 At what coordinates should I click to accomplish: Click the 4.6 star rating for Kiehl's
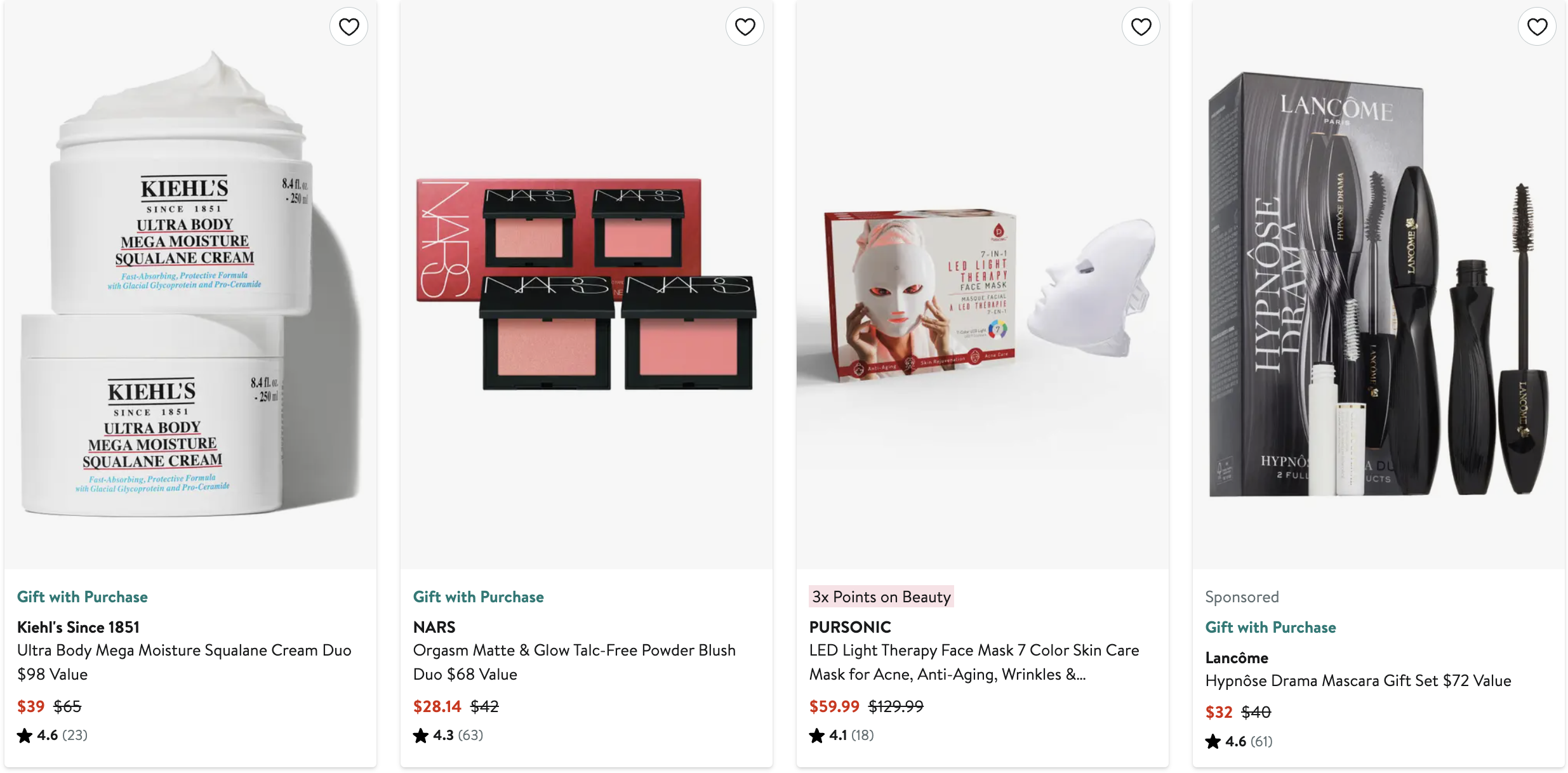pyautogui.click(x=53, y=735)
